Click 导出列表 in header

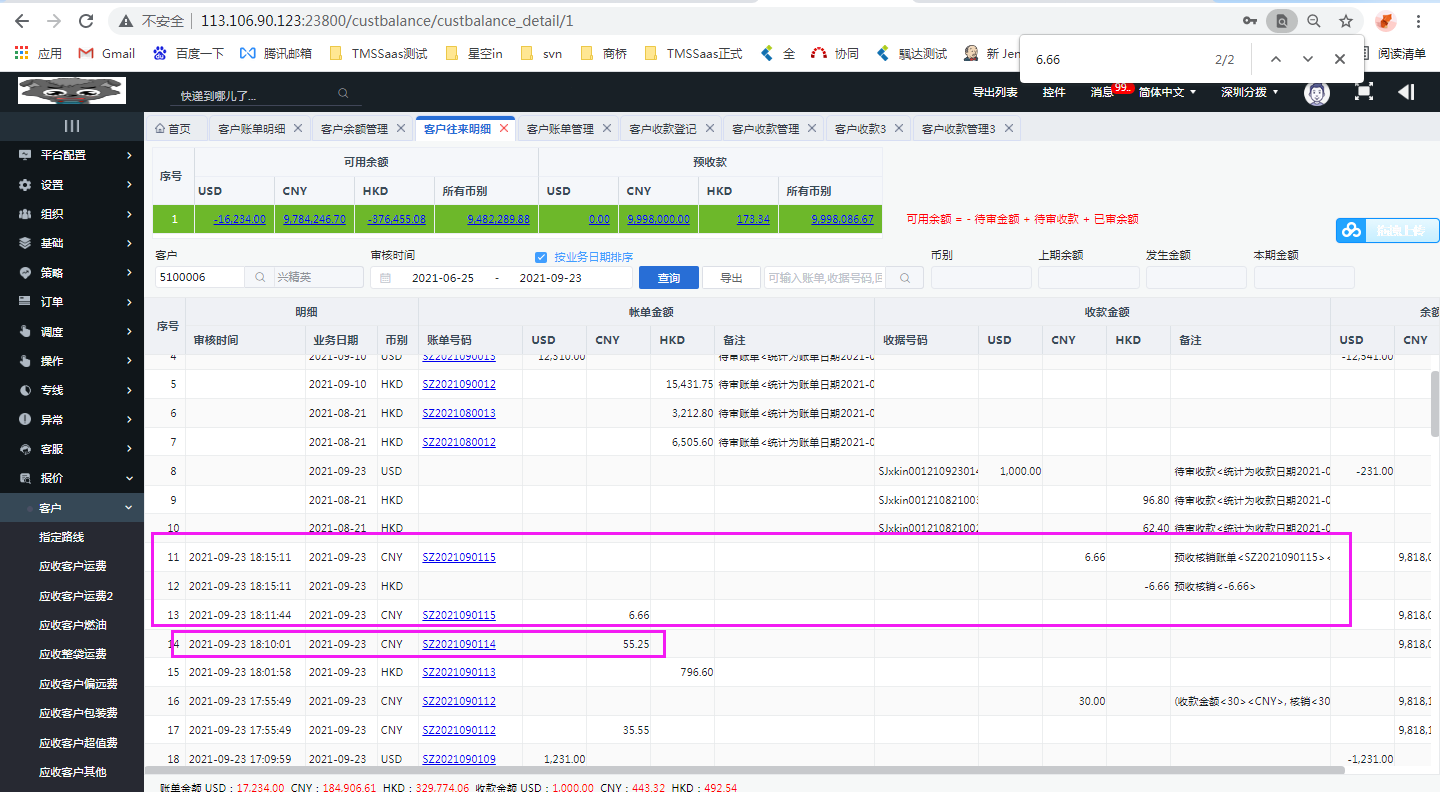(x=995, y=92)
